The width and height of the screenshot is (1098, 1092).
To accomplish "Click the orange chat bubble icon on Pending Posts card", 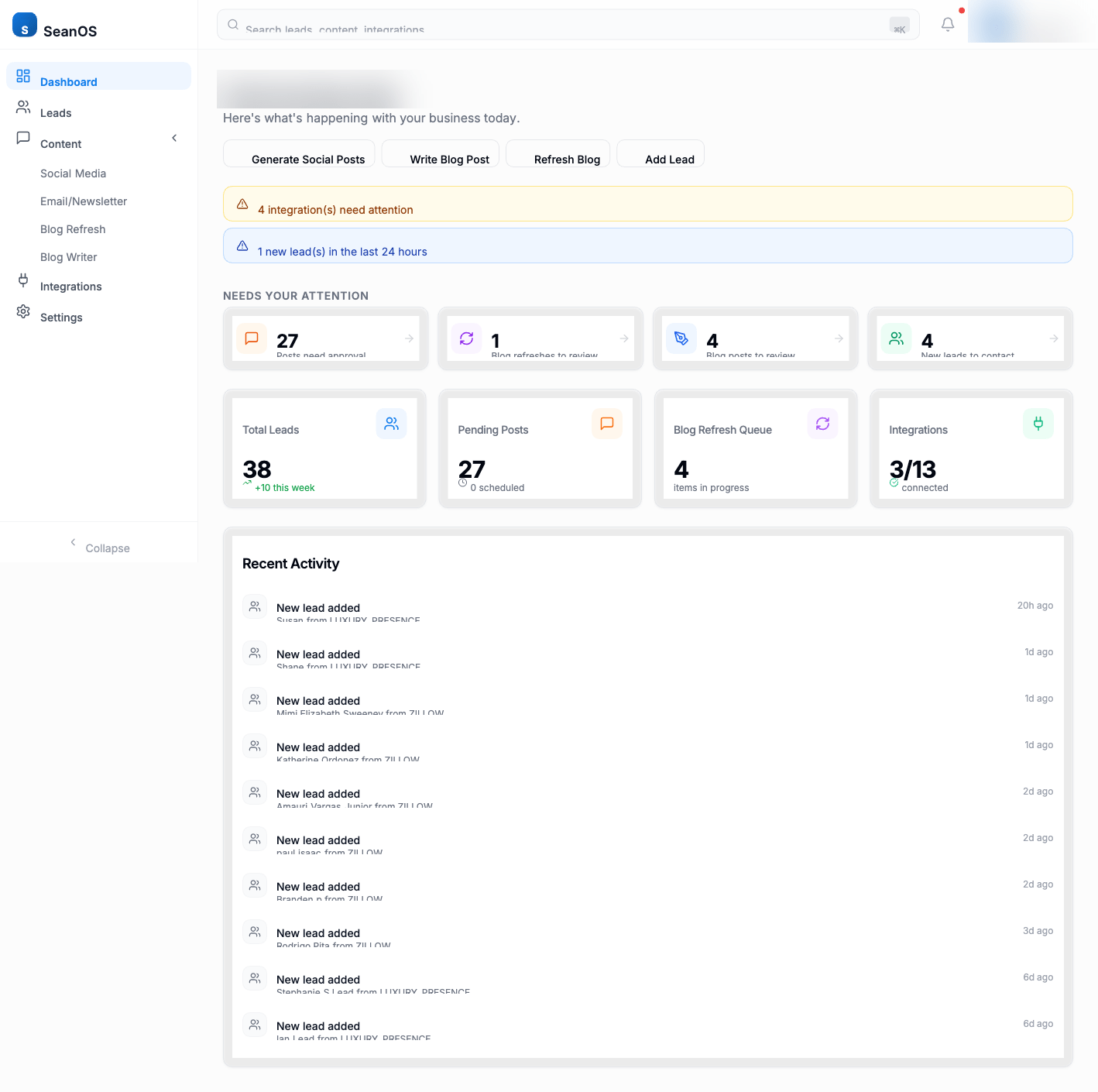I will pyautogui.click(x=607, y=424).
